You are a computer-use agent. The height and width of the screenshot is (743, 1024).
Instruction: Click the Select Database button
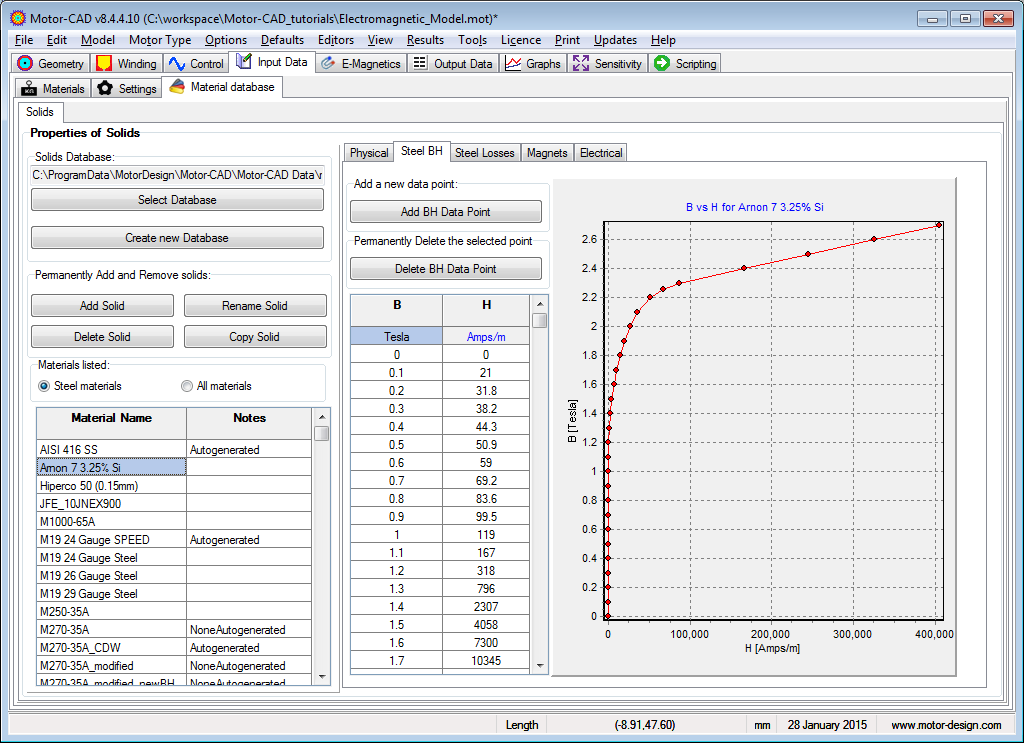(x=177, y=200)
